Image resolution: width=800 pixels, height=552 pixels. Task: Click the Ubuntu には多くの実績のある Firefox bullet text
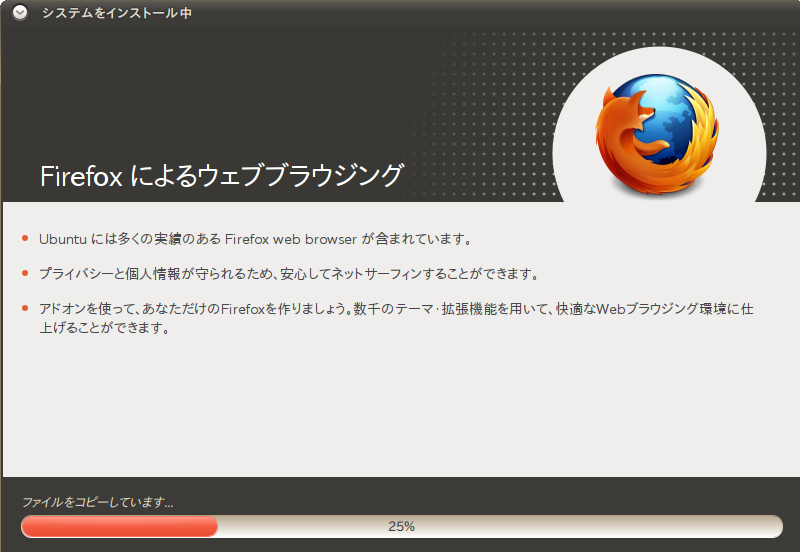[x=257, y=239]
